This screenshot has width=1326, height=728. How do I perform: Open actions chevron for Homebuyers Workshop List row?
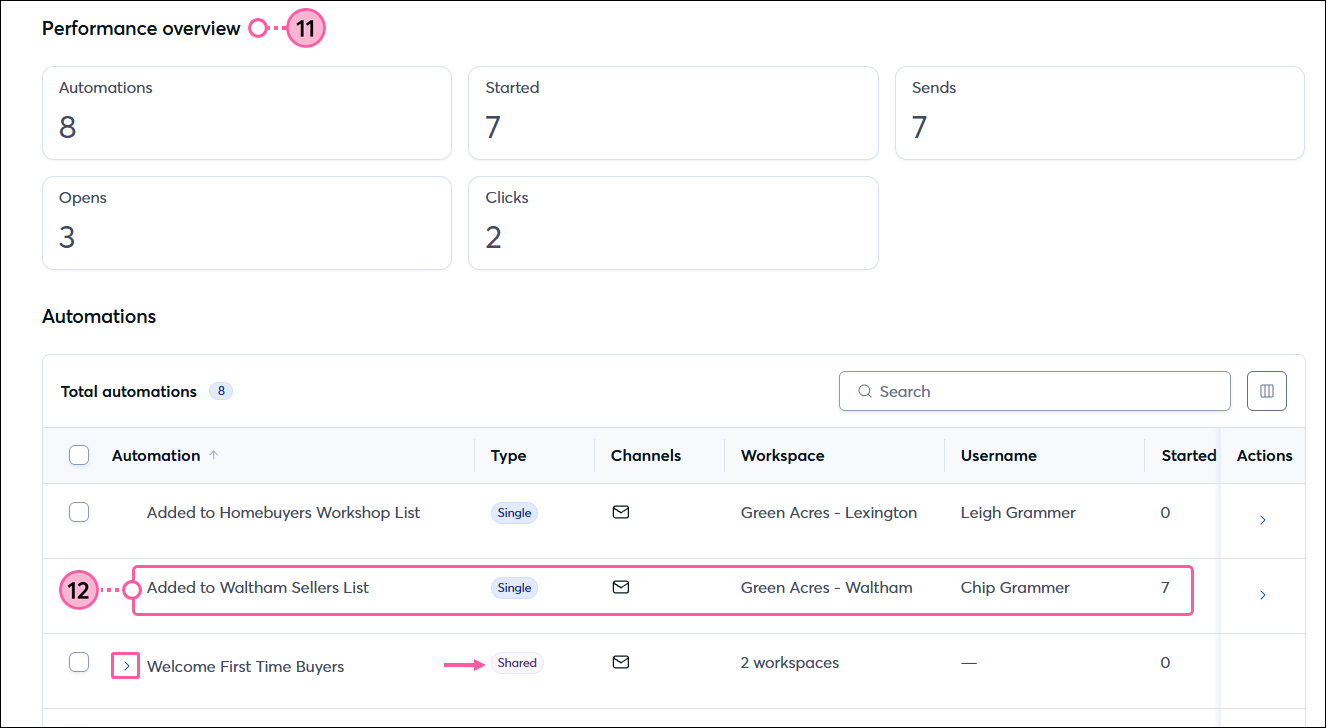1263,520
